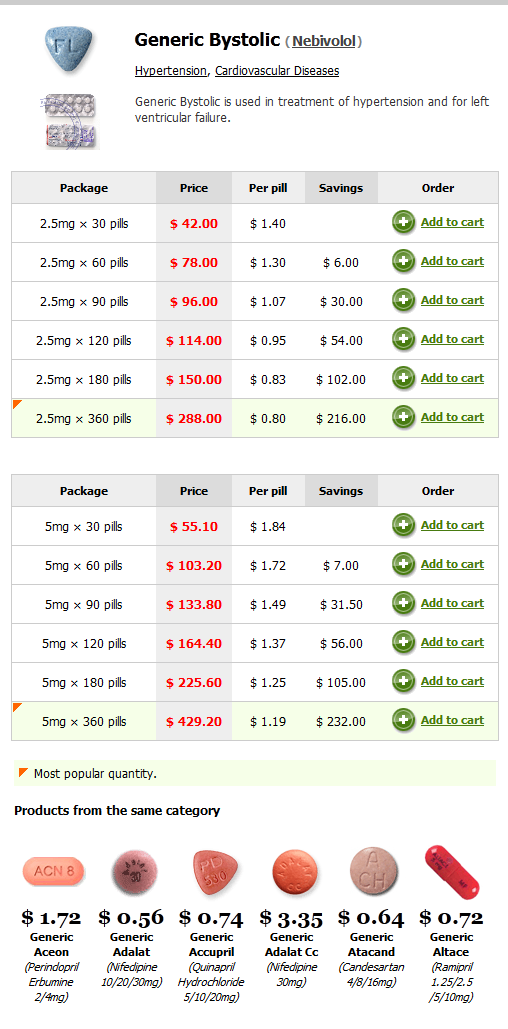Add 5mg × 120 pills to cart link
Screen dimensions: 508x1029
452,642
